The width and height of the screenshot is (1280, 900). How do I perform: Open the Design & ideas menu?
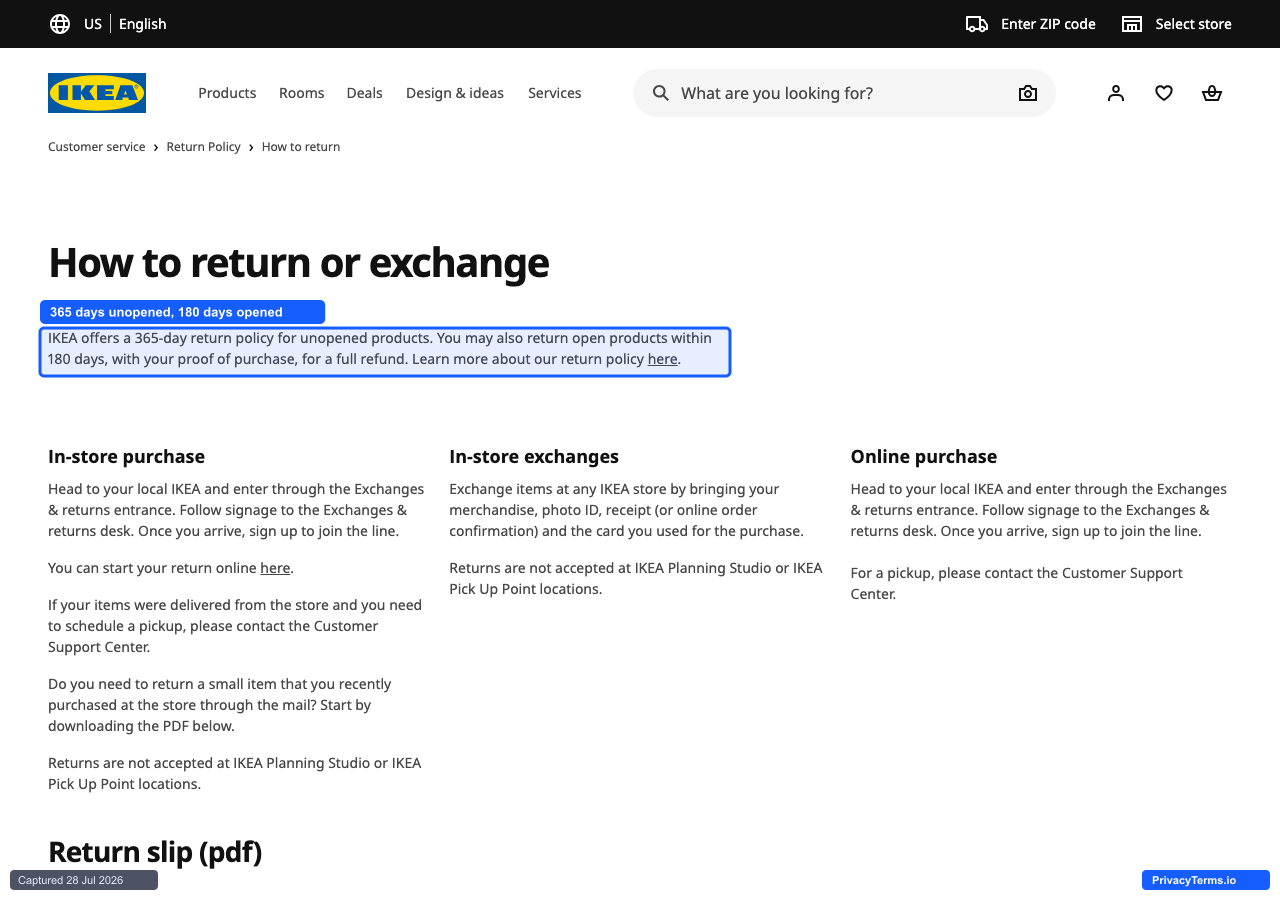455,93
